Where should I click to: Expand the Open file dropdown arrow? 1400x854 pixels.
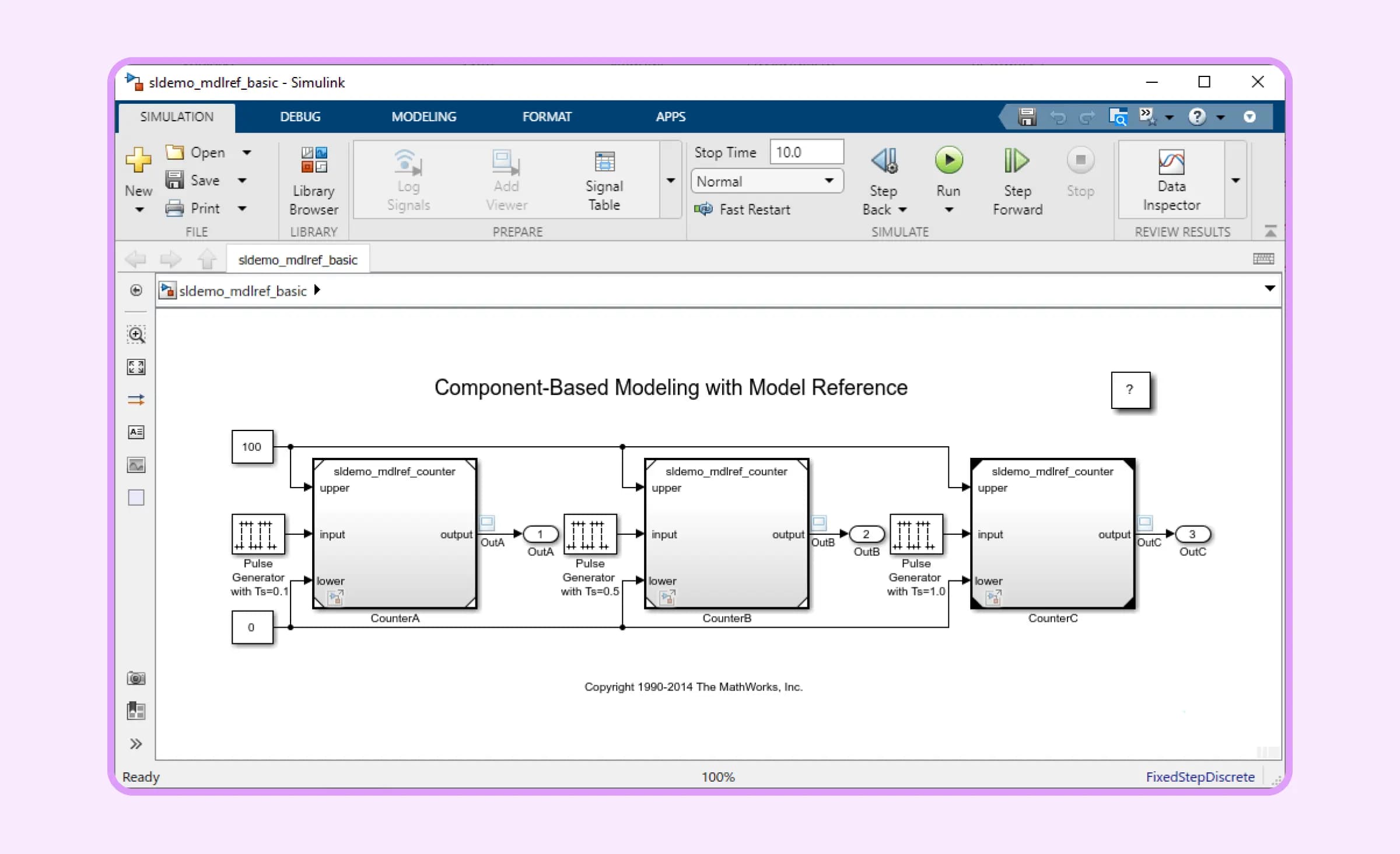[247, 153]
